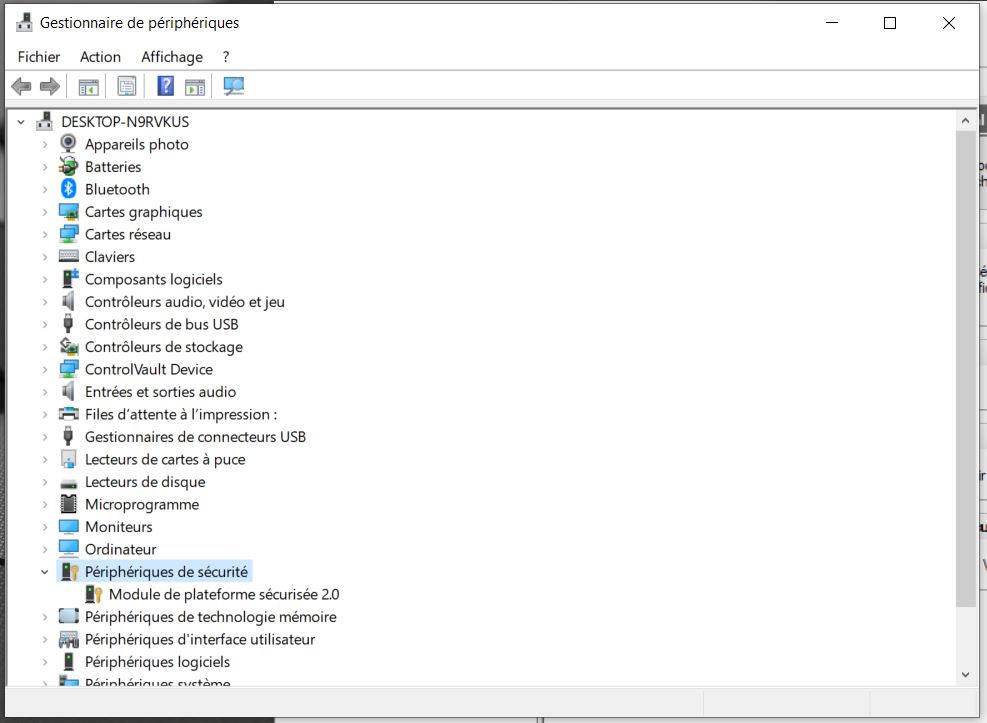Open the Action menu
The width and height of the screenshot is (987, 723).
tap(100, 57)
